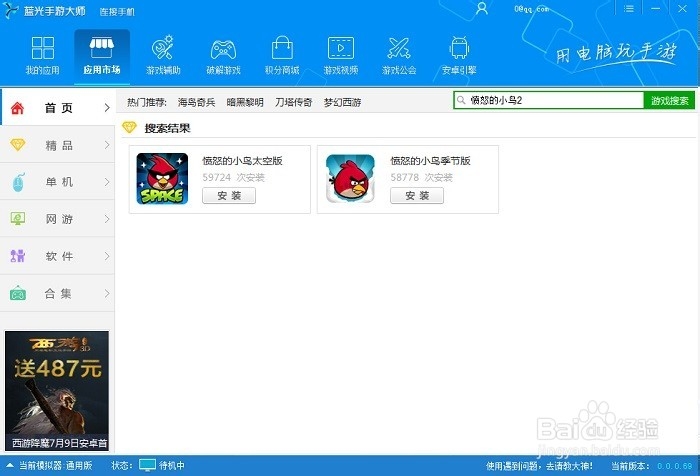Screen dimensions: 700x476
Task: Click 暗黑黎明 recommendation link
Action: tap(245, 103)
